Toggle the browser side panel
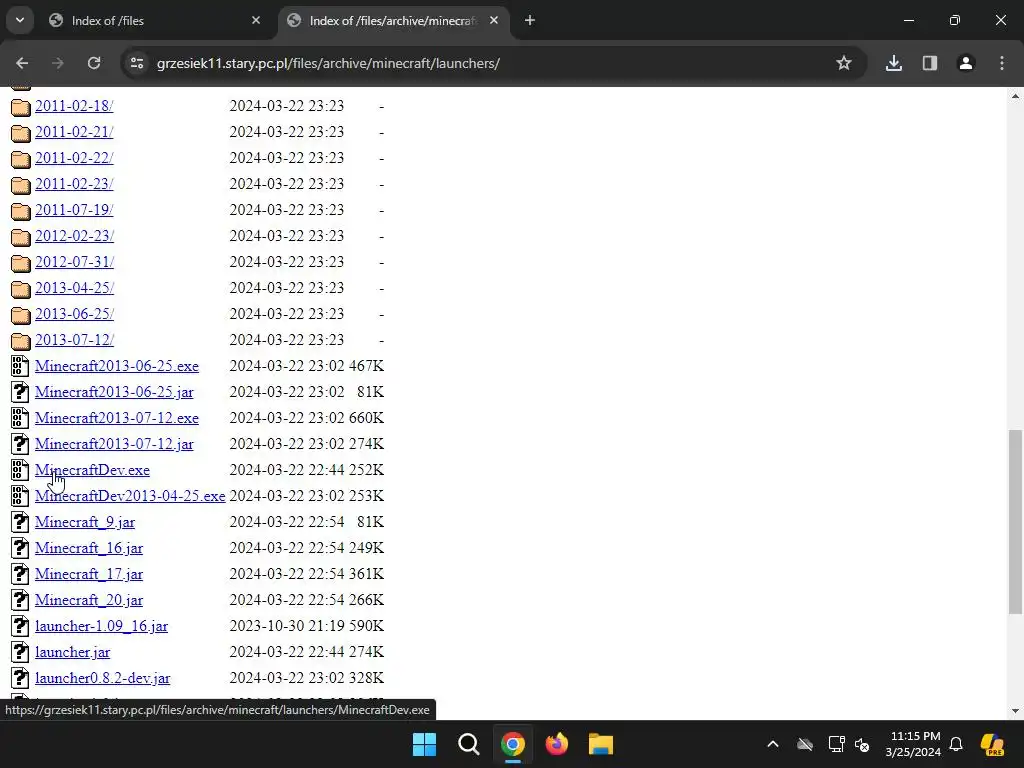 (930, 63)
